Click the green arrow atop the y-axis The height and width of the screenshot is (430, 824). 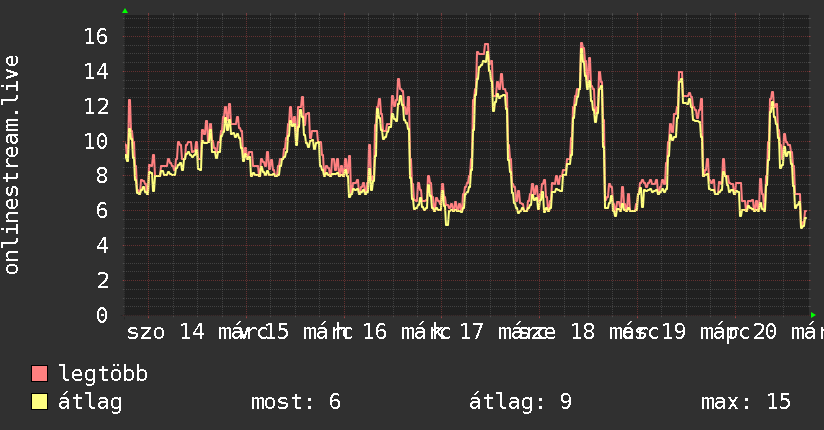[x=125, y=11]
